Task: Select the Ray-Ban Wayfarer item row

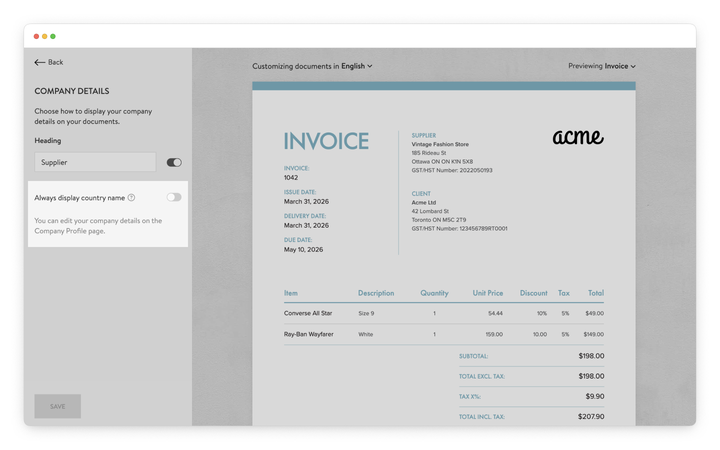Action: 309,334
